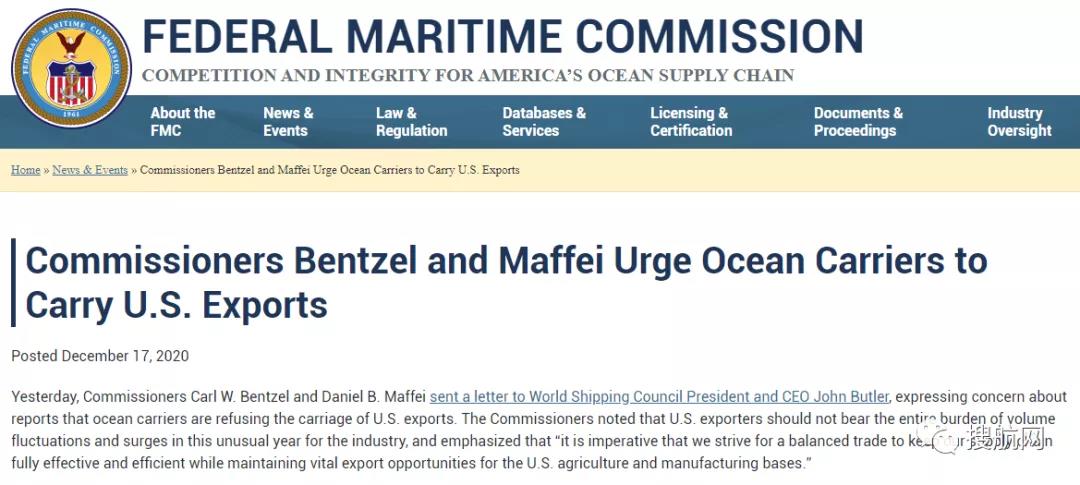
Task: Click the Posted December 17, 2020 date
Action: click(x=100, y=356)
